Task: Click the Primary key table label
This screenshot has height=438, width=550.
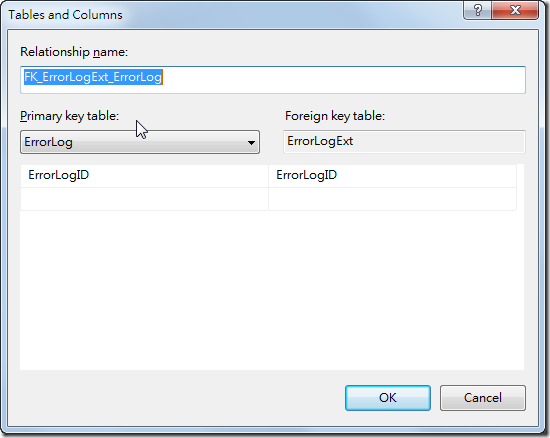Action: pos(69,116)
